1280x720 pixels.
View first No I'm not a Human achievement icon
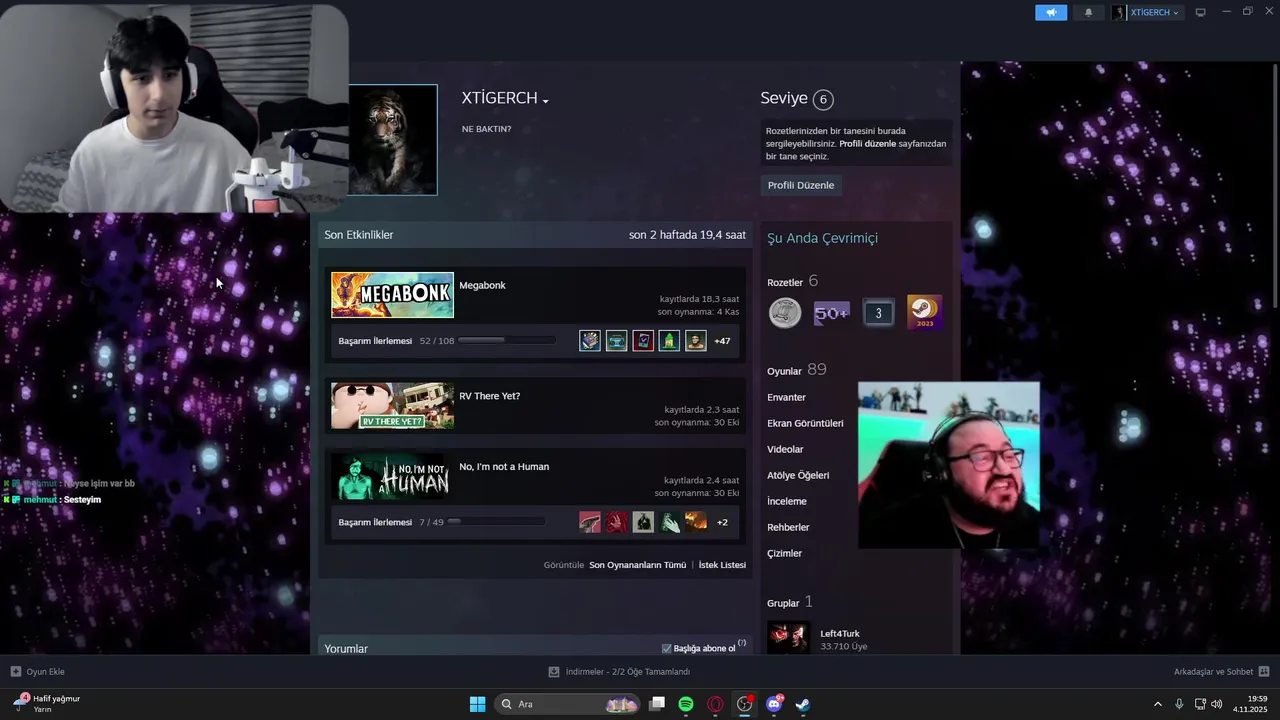tap(590, 522)
